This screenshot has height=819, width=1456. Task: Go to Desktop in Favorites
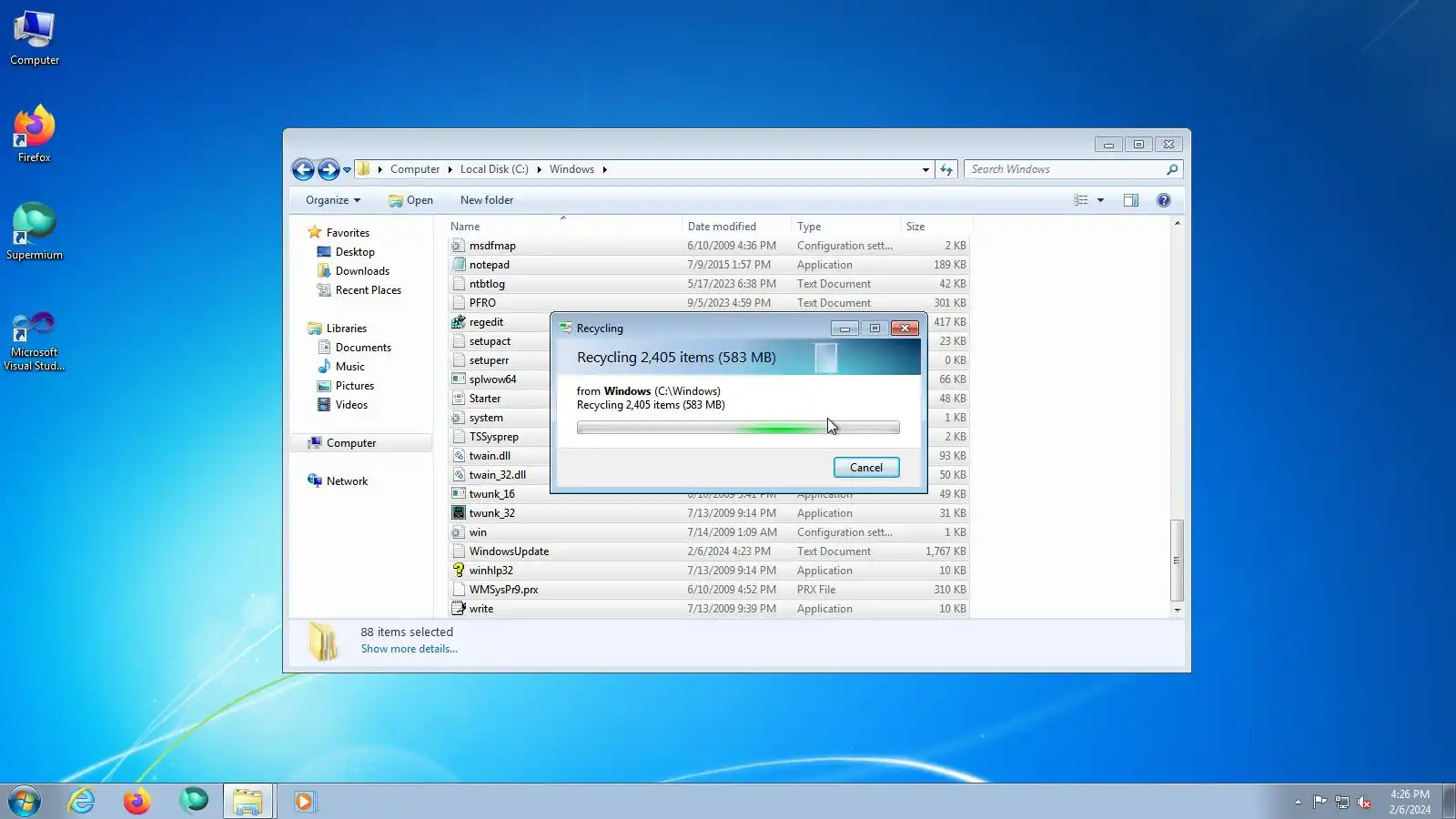pos(346,252)
